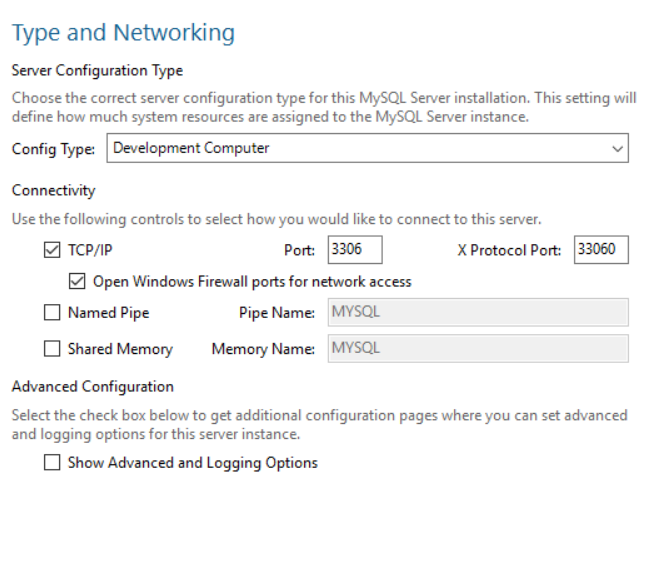Enable the Named Pipe checkbox
The width and height of the screenshot is (645, 579).
(x=53, y=313)
